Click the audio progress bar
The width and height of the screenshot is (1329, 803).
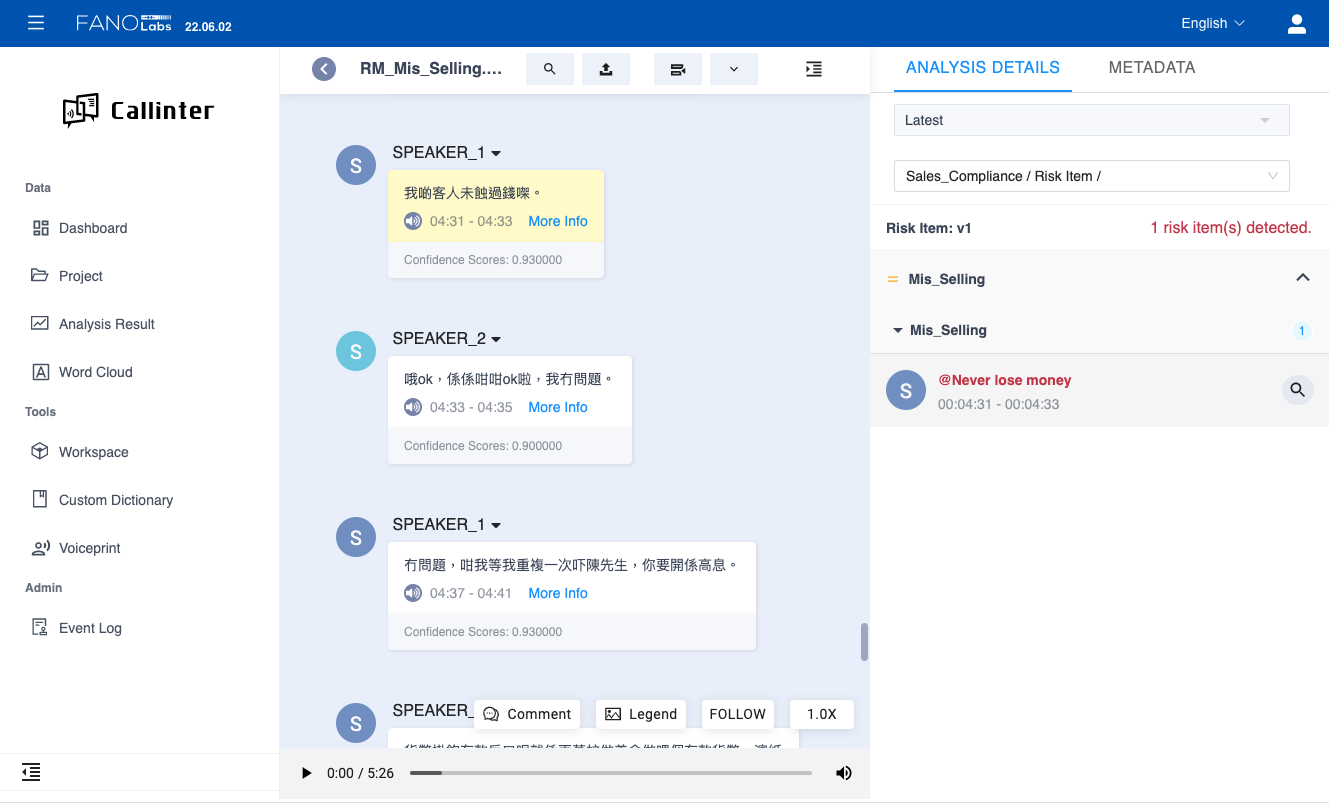pyautogui.click(x=610, y=773)
